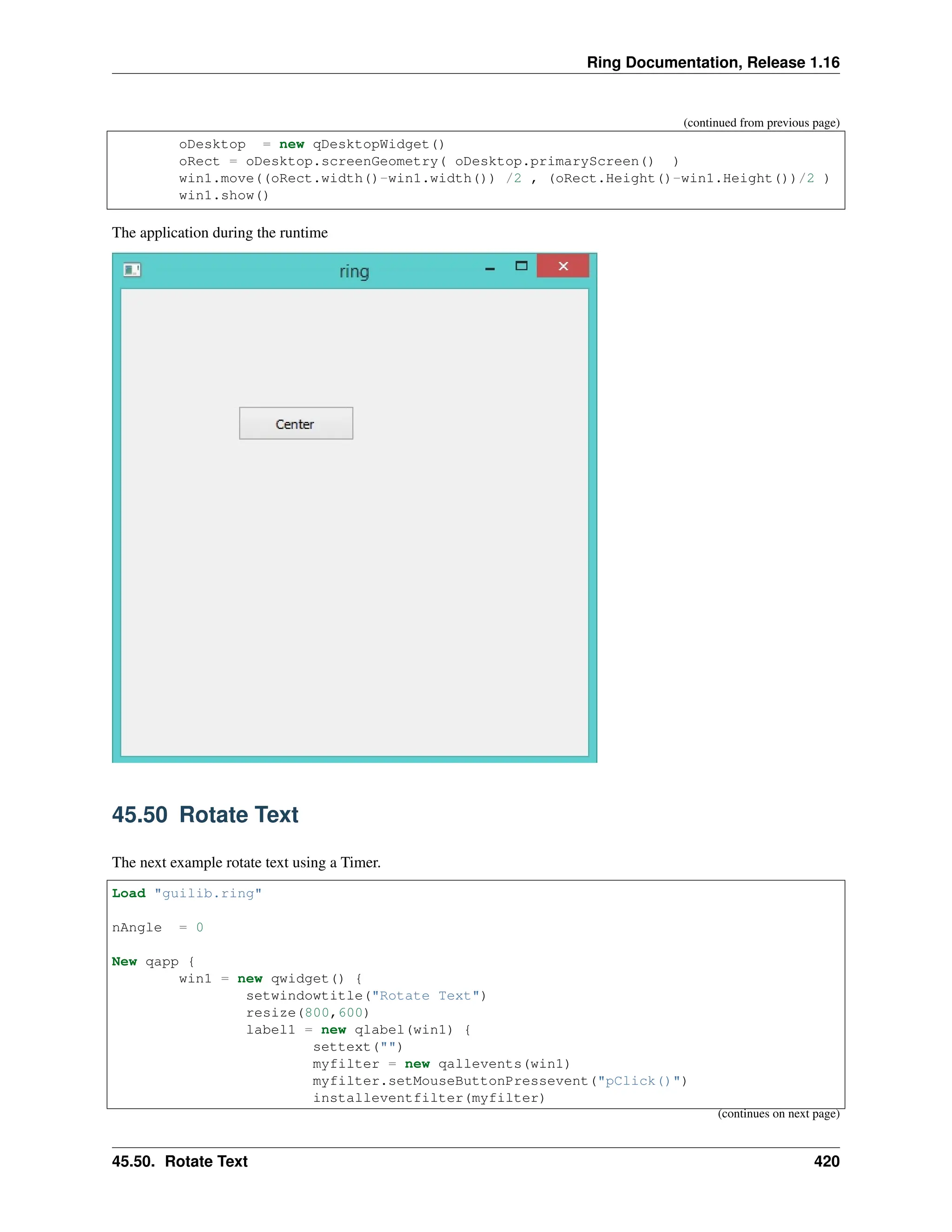Click the 'The application during the runtime' sentence

[219, 233]
